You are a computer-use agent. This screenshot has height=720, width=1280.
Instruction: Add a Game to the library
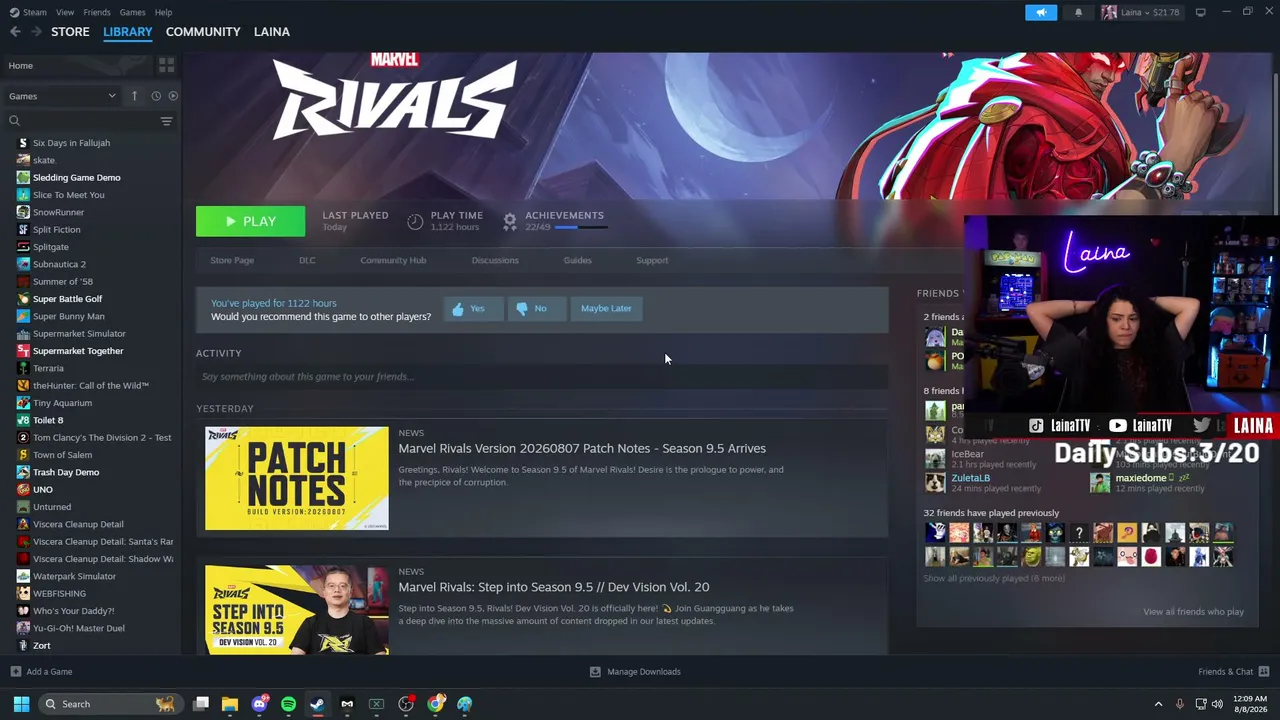tap(42, 672)
